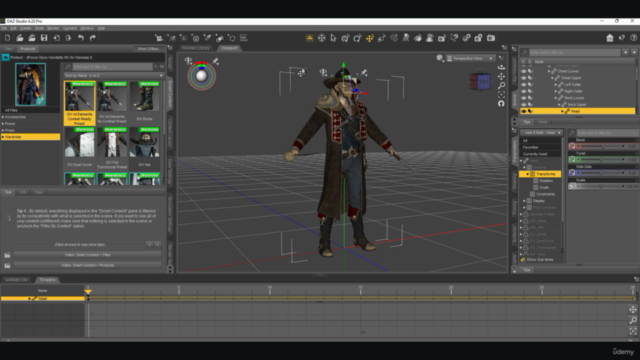The height and width of the screenshot is (360, 640).
Task: Click the highlighted yellow Active Pose tool icon
Action: (309, 38)
